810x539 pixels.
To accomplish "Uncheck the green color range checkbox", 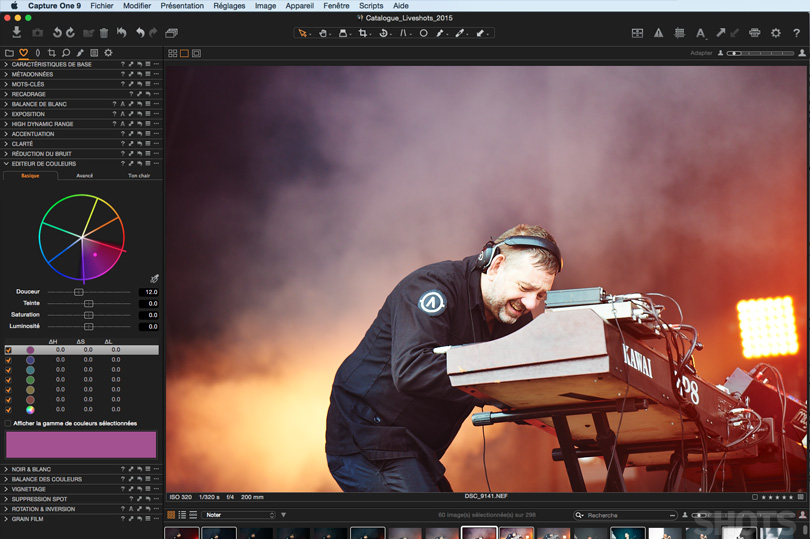I will point(8,380).
